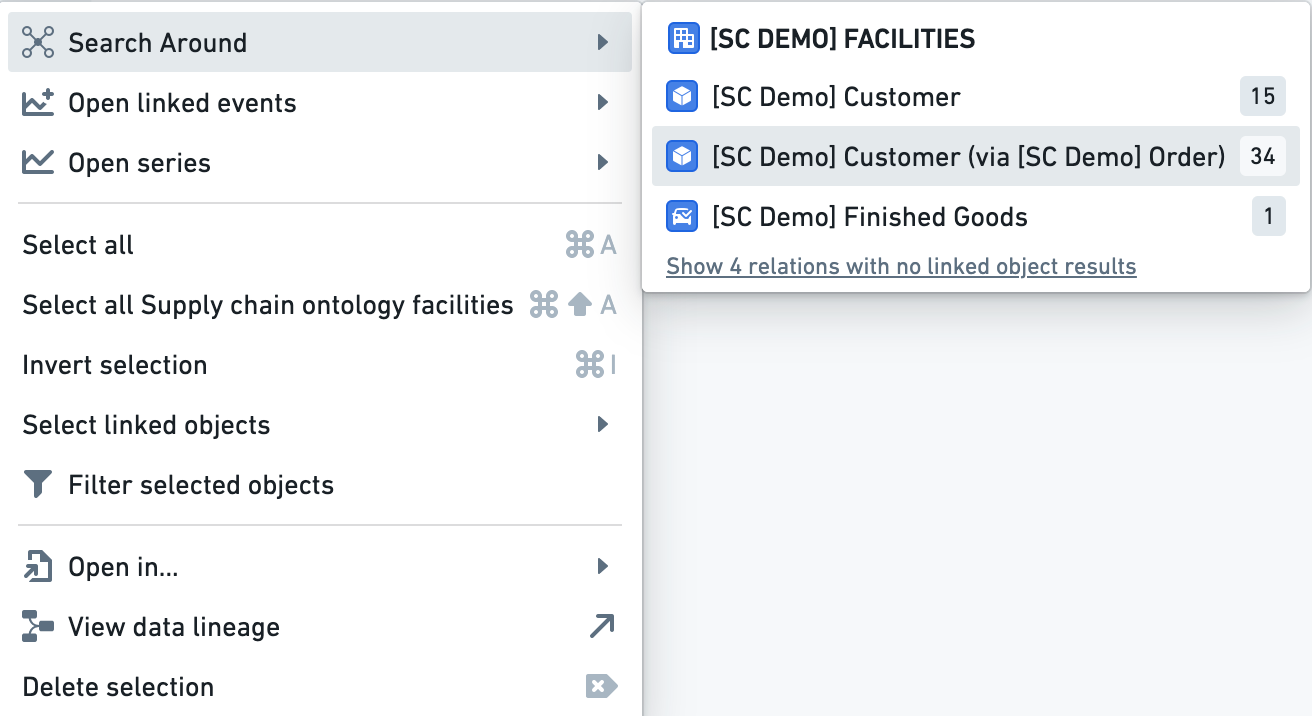Expand the Open linked events submenu arrow
The height and width of the screenshot is (716, 1312).
tap(603, 102)
